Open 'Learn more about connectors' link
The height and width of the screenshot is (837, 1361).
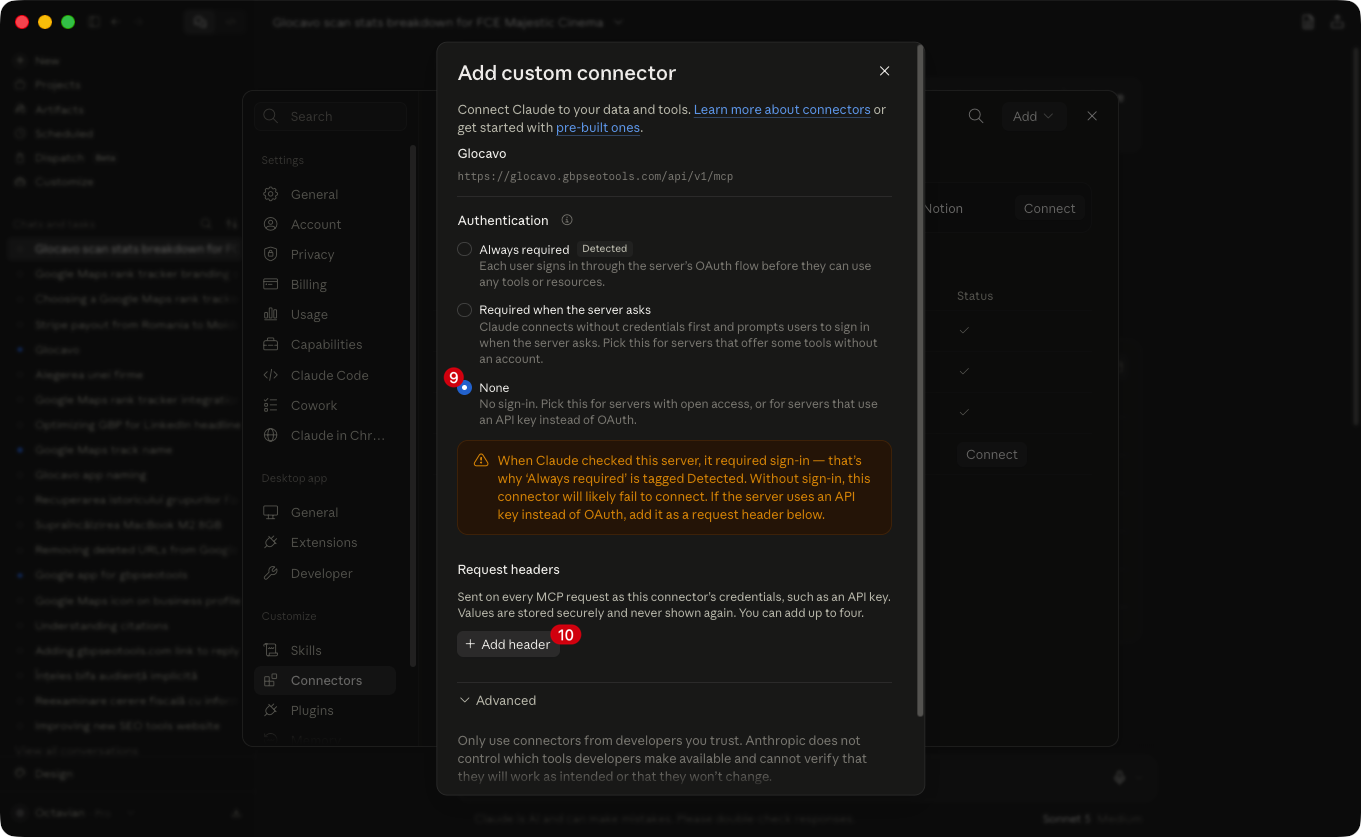pos(782,109)
